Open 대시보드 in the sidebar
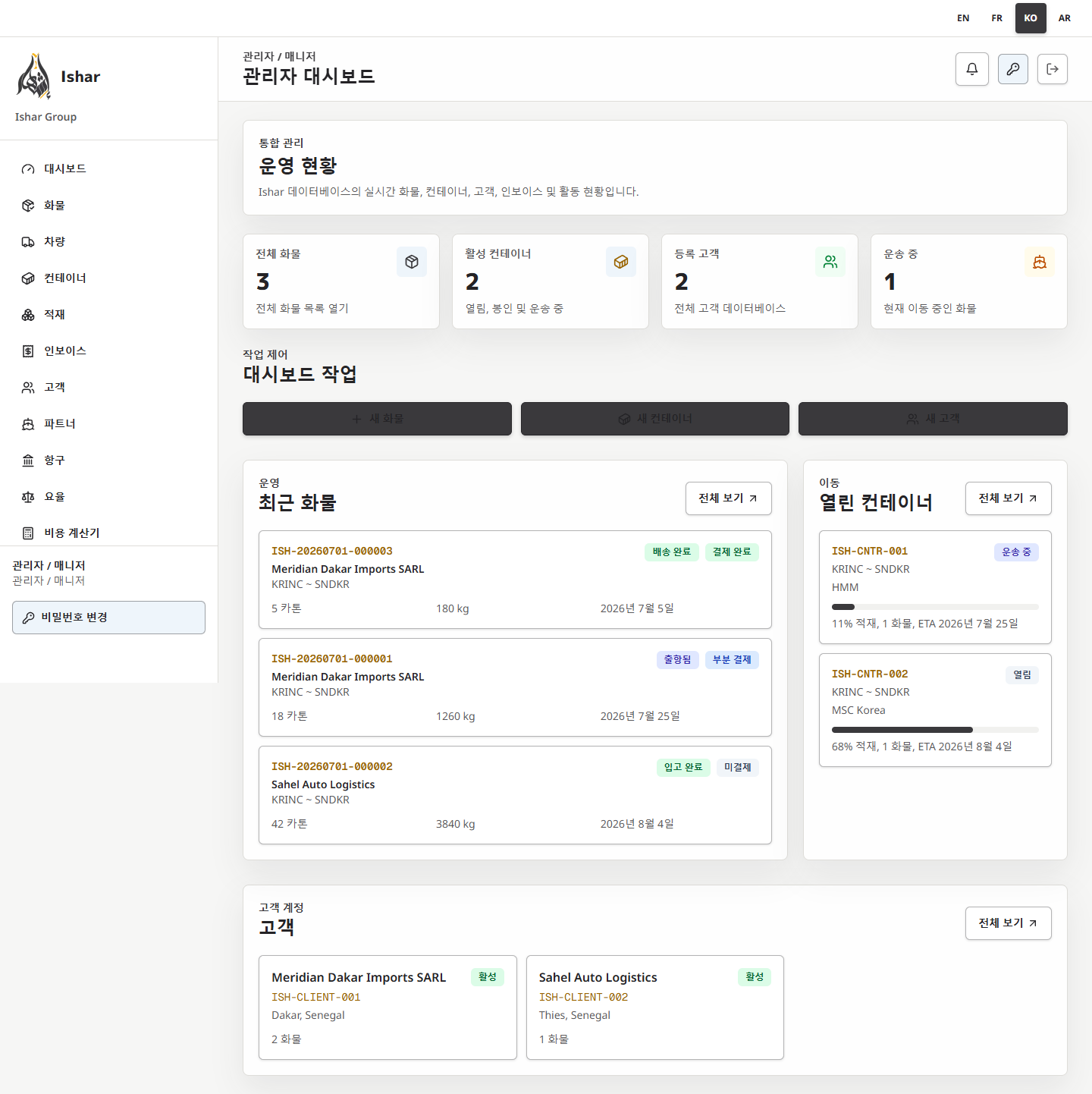The image size is (1092, 1094). point(109,169)
